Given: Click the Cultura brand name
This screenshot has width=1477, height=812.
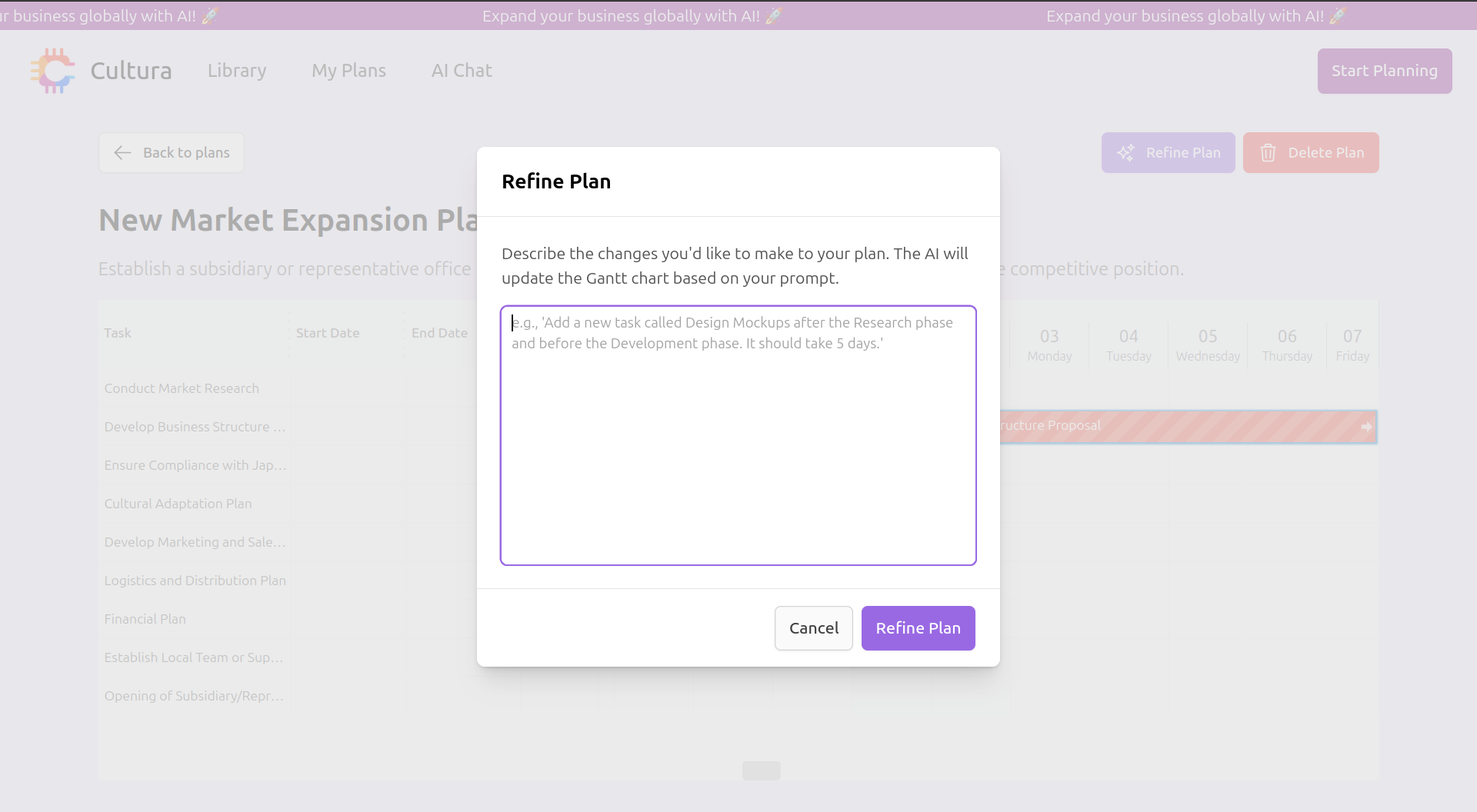Looking at the screenshot, I should (x=131, y=71).
